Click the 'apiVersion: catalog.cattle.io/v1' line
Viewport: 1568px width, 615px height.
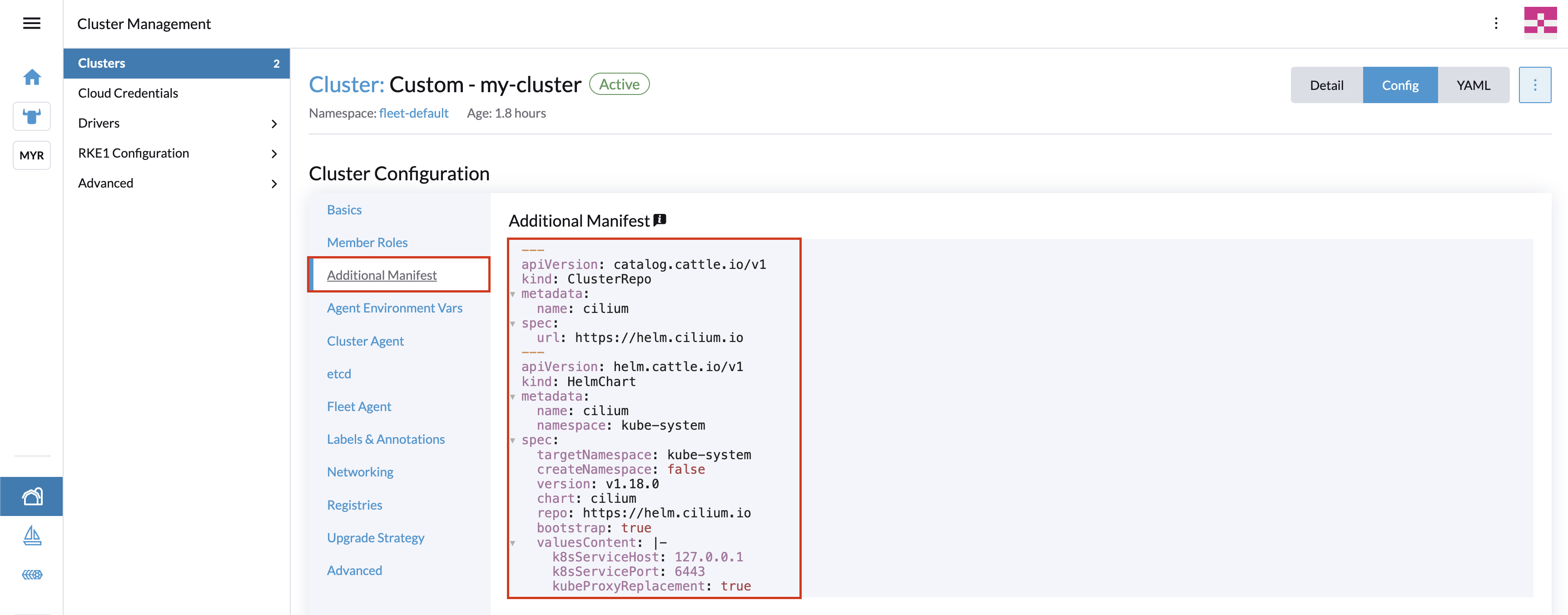click(644, 264)
